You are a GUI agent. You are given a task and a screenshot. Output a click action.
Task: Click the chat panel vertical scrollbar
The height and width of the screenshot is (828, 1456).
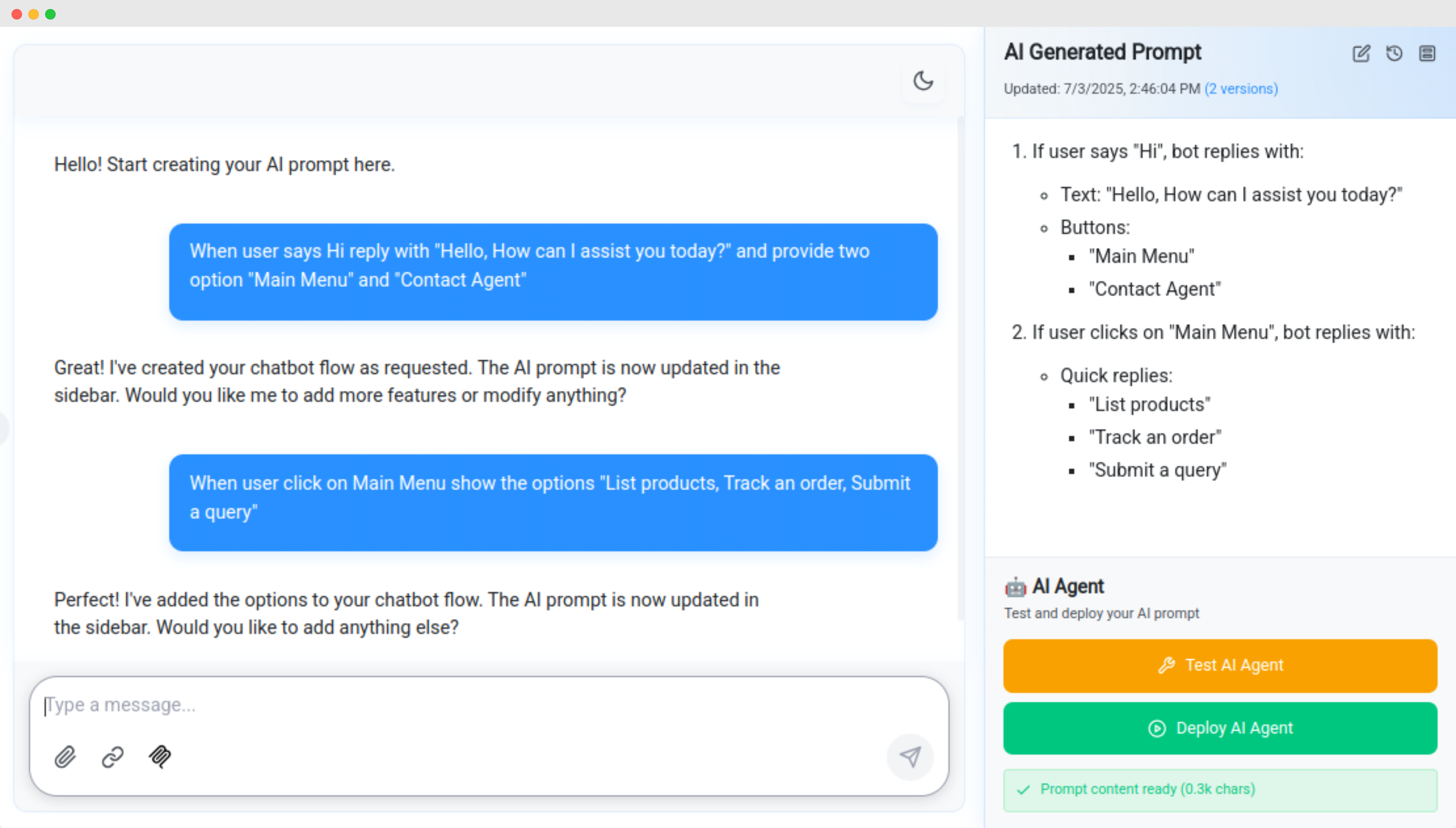point(961,369)
